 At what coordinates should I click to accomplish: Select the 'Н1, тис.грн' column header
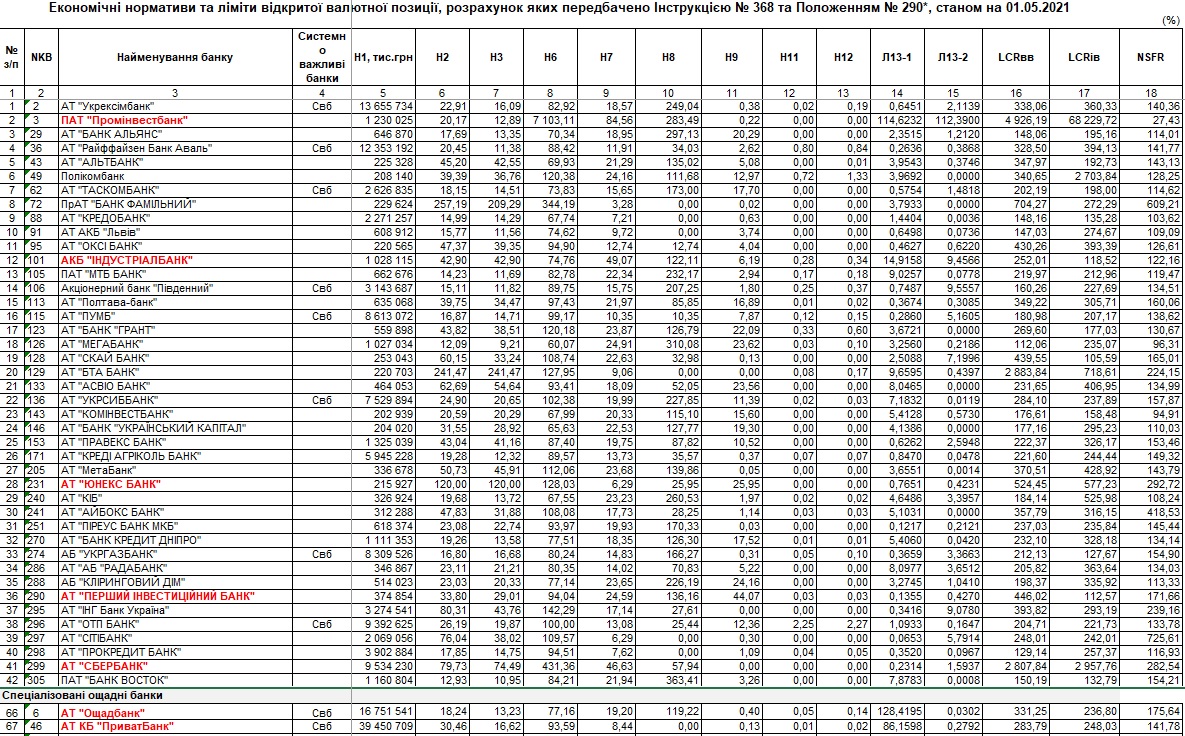(x=384, y=57)
